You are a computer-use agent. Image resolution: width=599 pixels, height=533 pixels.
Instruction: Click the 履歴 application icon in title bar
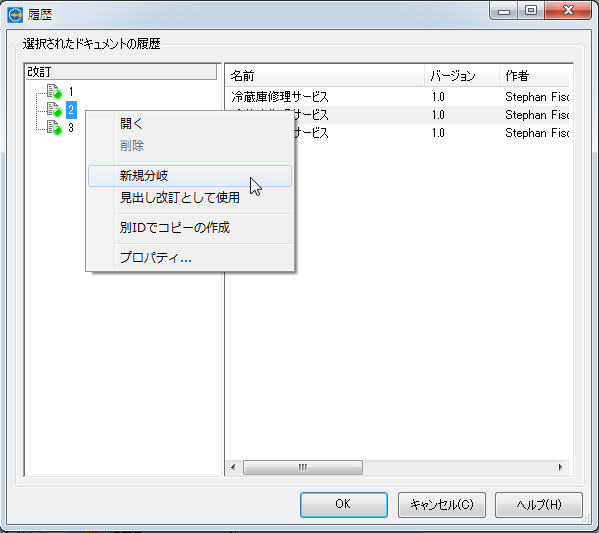pos(15,15)
